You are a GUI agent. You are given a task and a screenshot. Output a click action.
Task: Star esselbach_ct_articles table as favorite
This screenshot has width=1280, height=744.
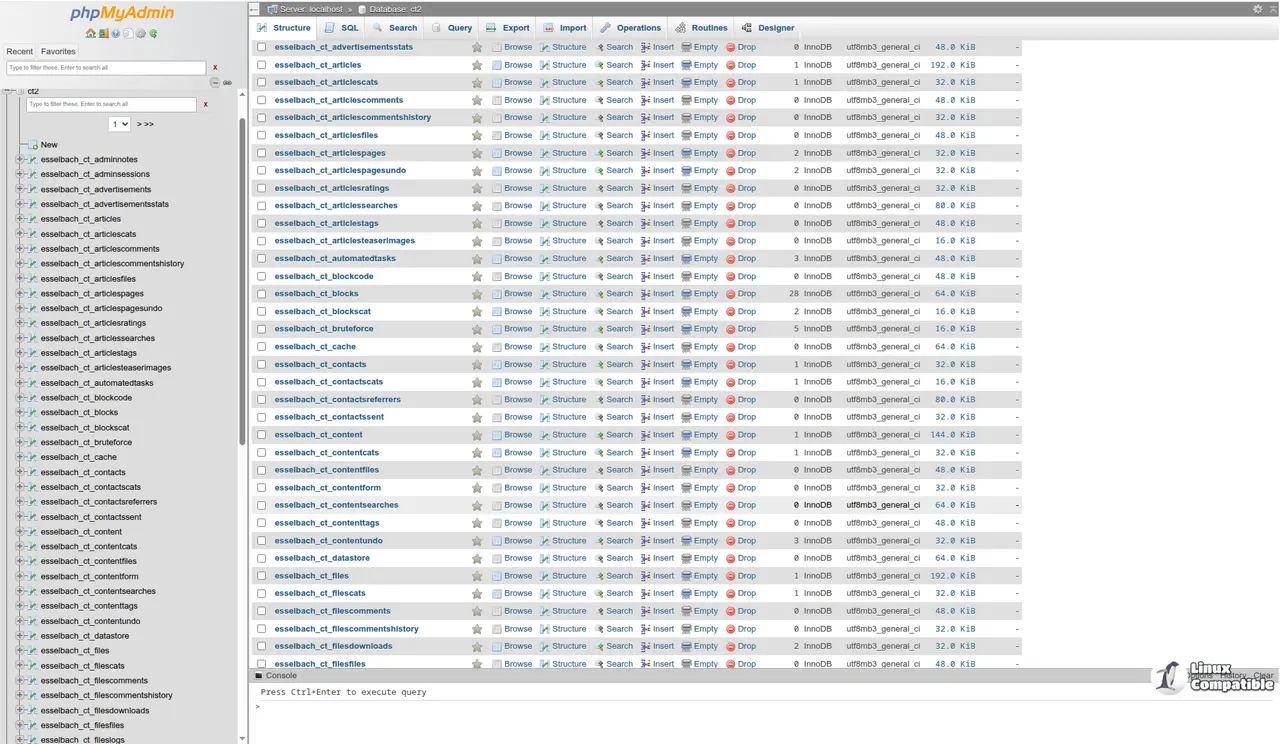click(x=477, y=65)
